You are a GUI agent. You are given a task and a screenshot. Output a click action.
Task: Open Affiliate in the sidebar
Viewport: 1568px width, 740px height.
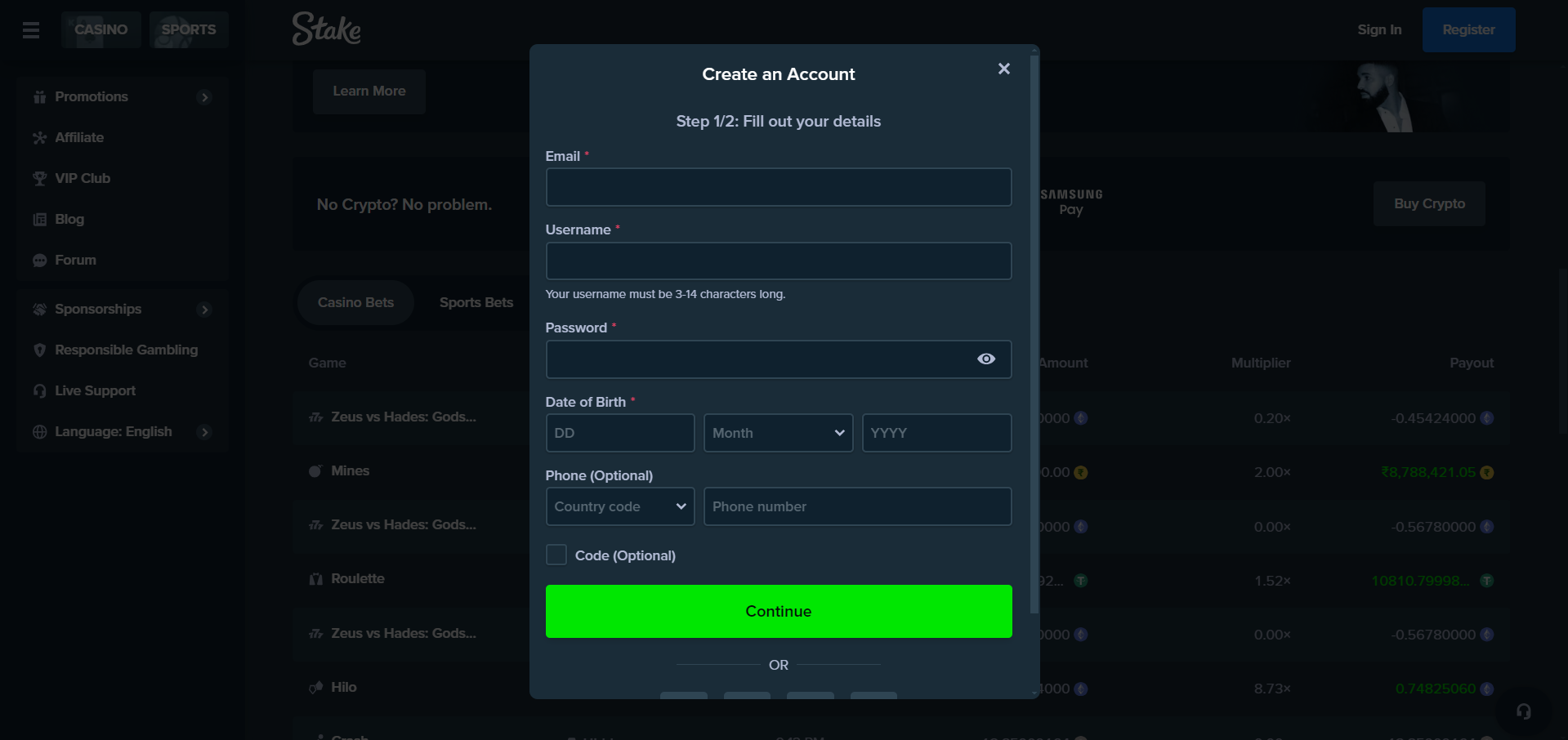[x=79, y=137]
